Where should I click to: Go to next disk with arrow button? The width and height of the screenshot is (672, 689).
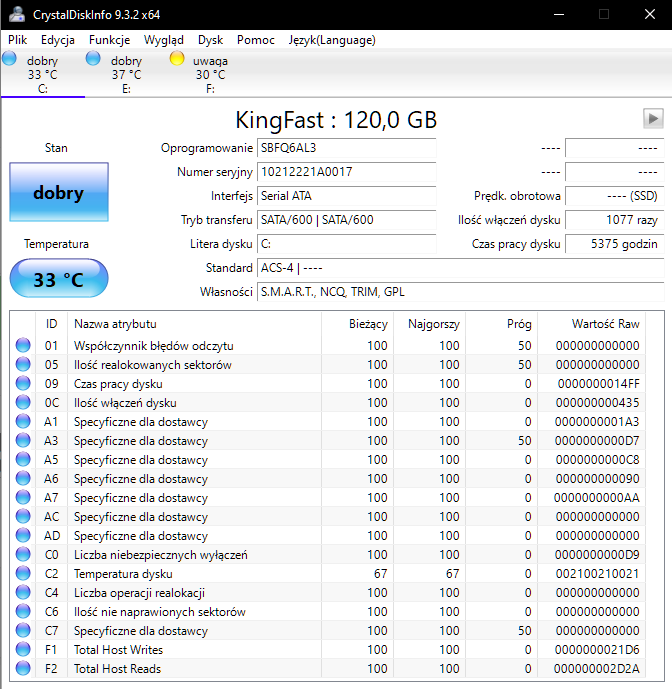(x=653, y=119)
